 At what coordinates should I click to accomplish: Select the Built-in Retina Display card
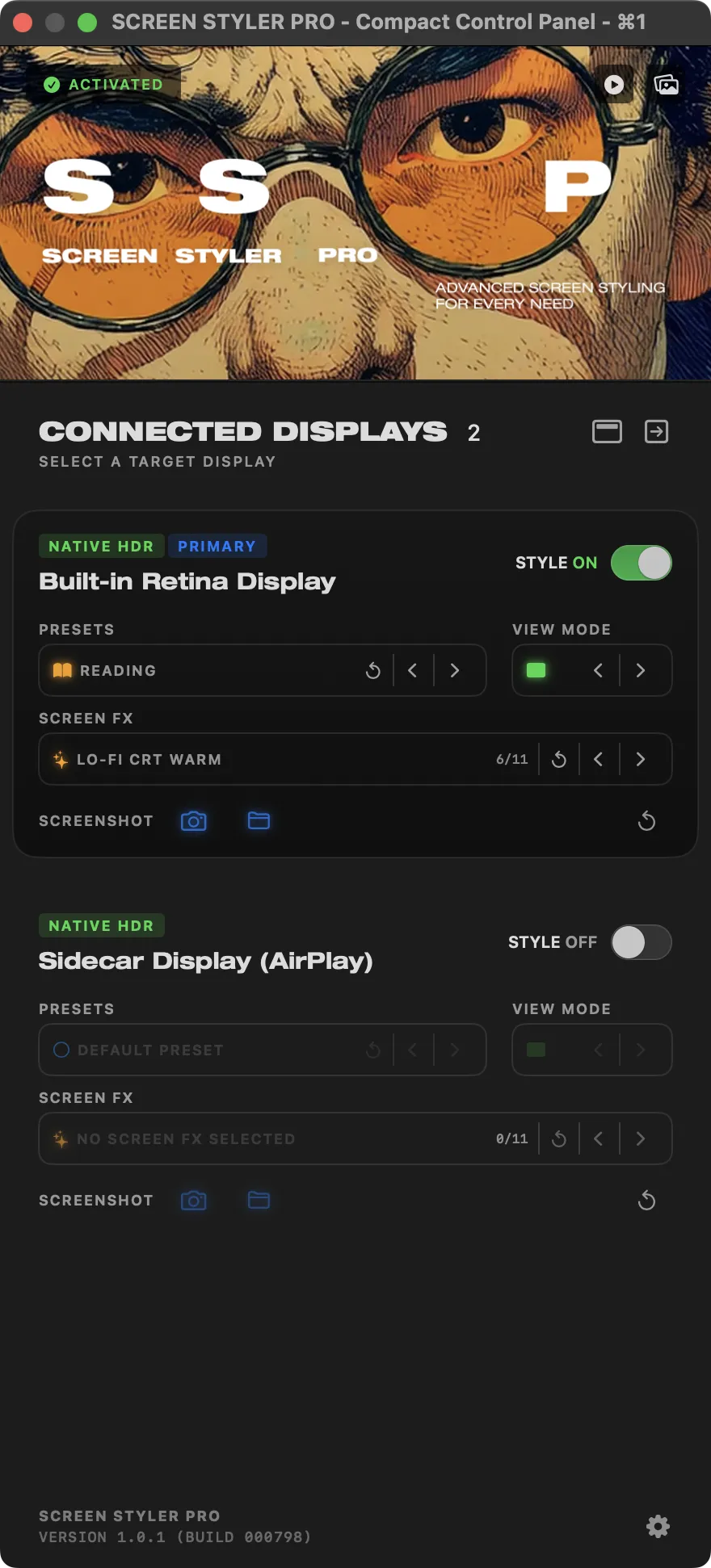click(187, 582)
